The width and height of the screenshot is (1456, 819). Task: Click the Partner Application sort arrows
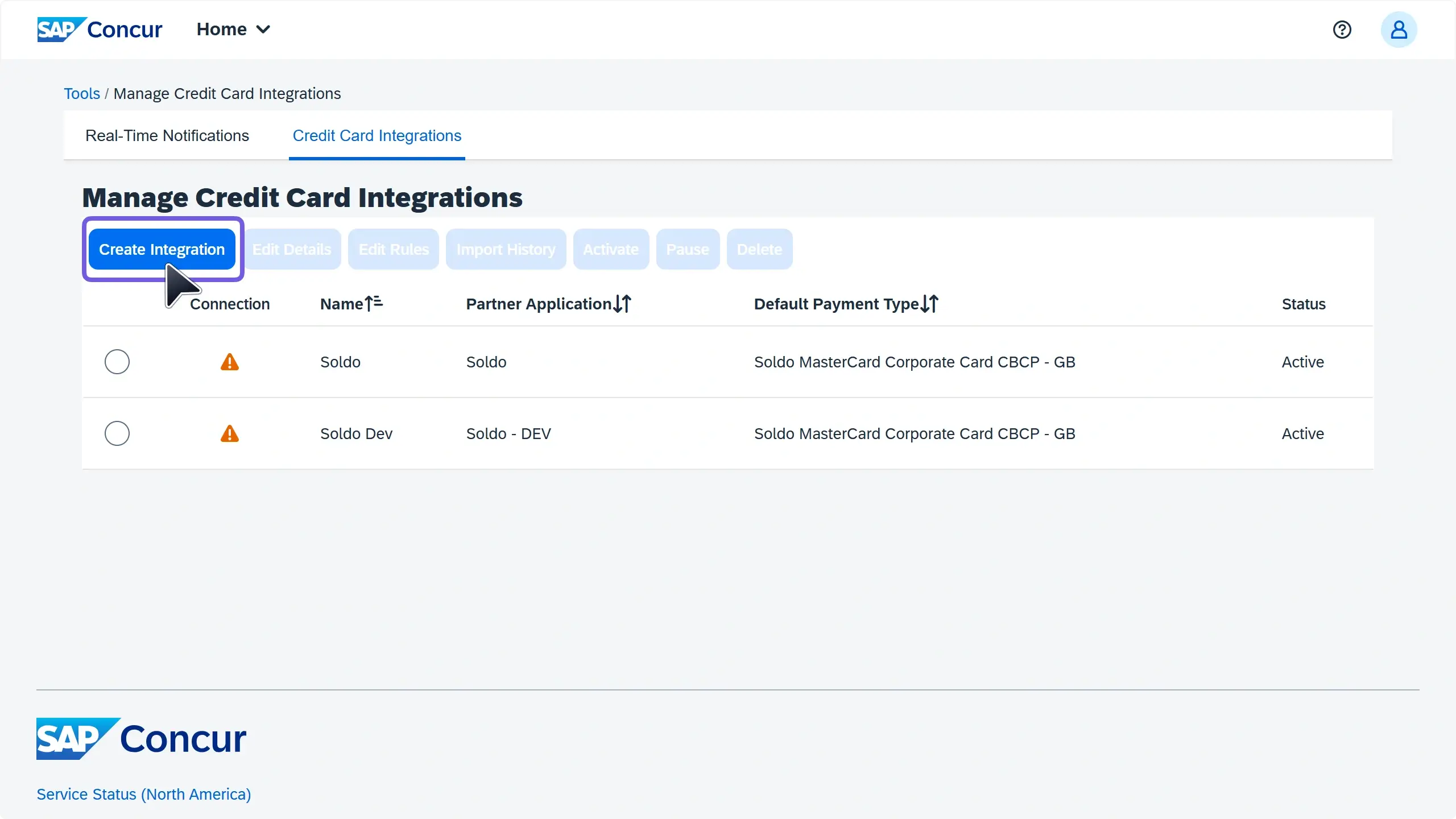point(622,304)
